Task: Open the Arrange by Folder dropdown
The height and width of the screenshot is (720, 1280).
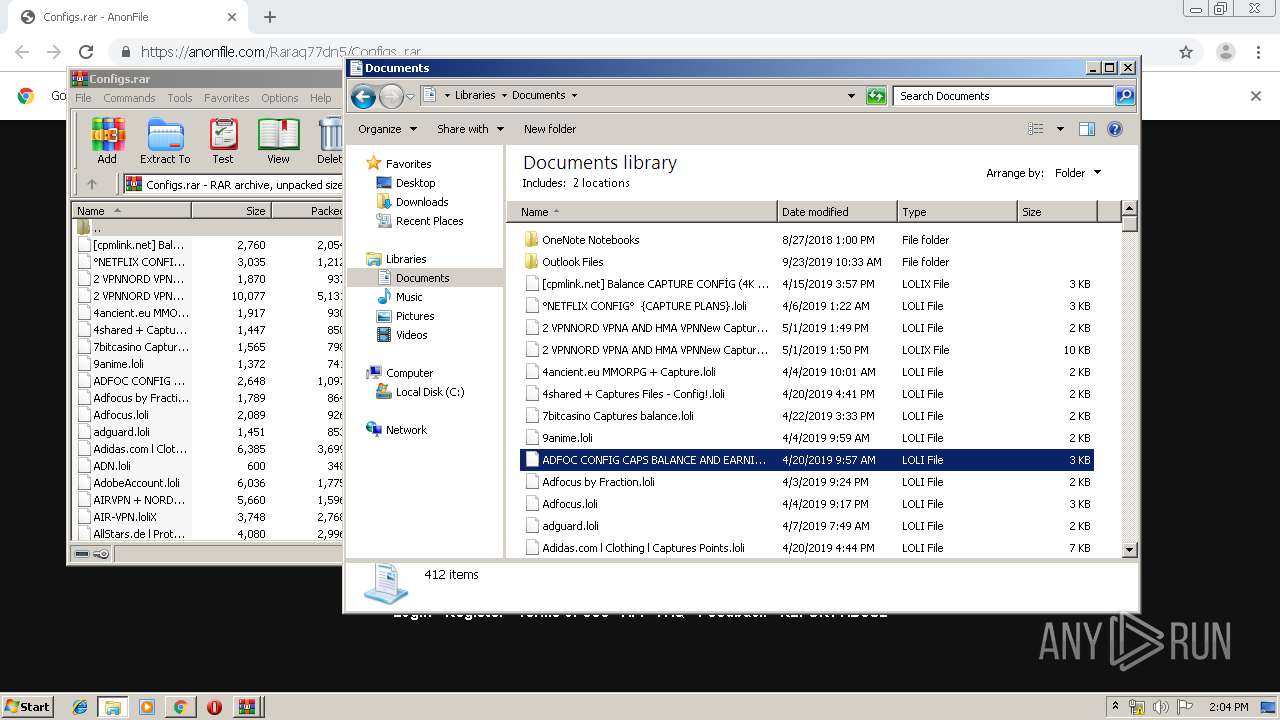Action: [x=1077, y=173]
